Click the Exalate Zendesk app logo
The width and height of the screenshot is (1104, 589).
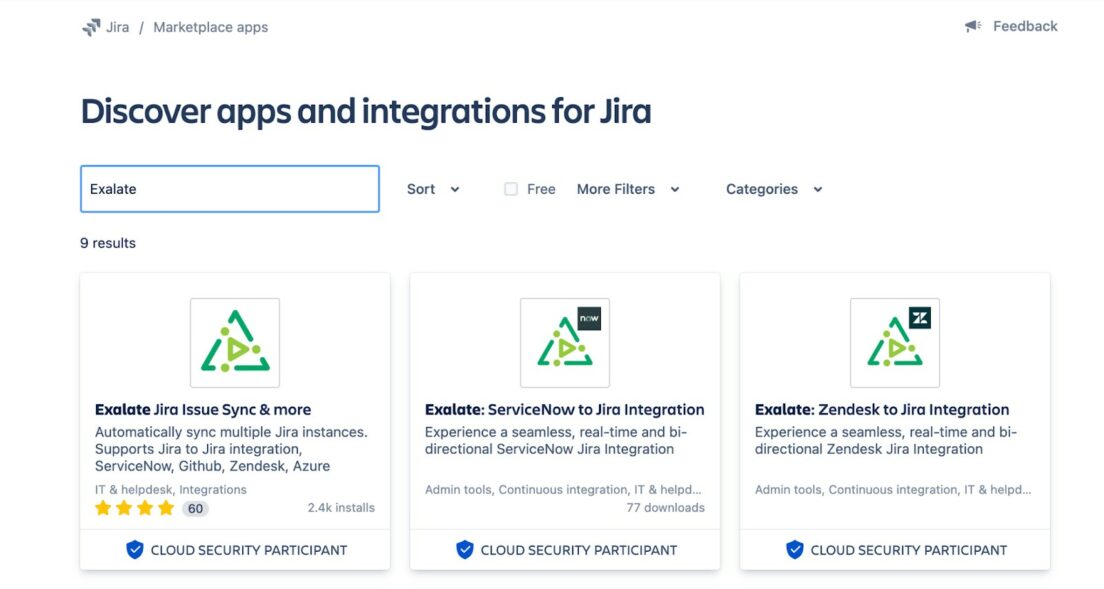point(895,342)
